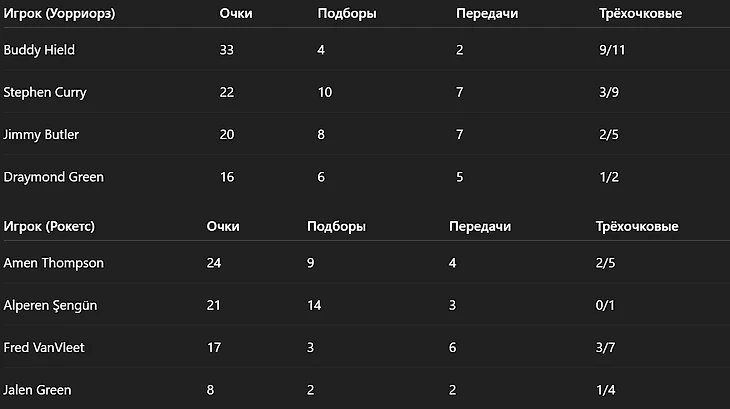Select Stephen Curry's 10 rebounds cell

[325, 92]
